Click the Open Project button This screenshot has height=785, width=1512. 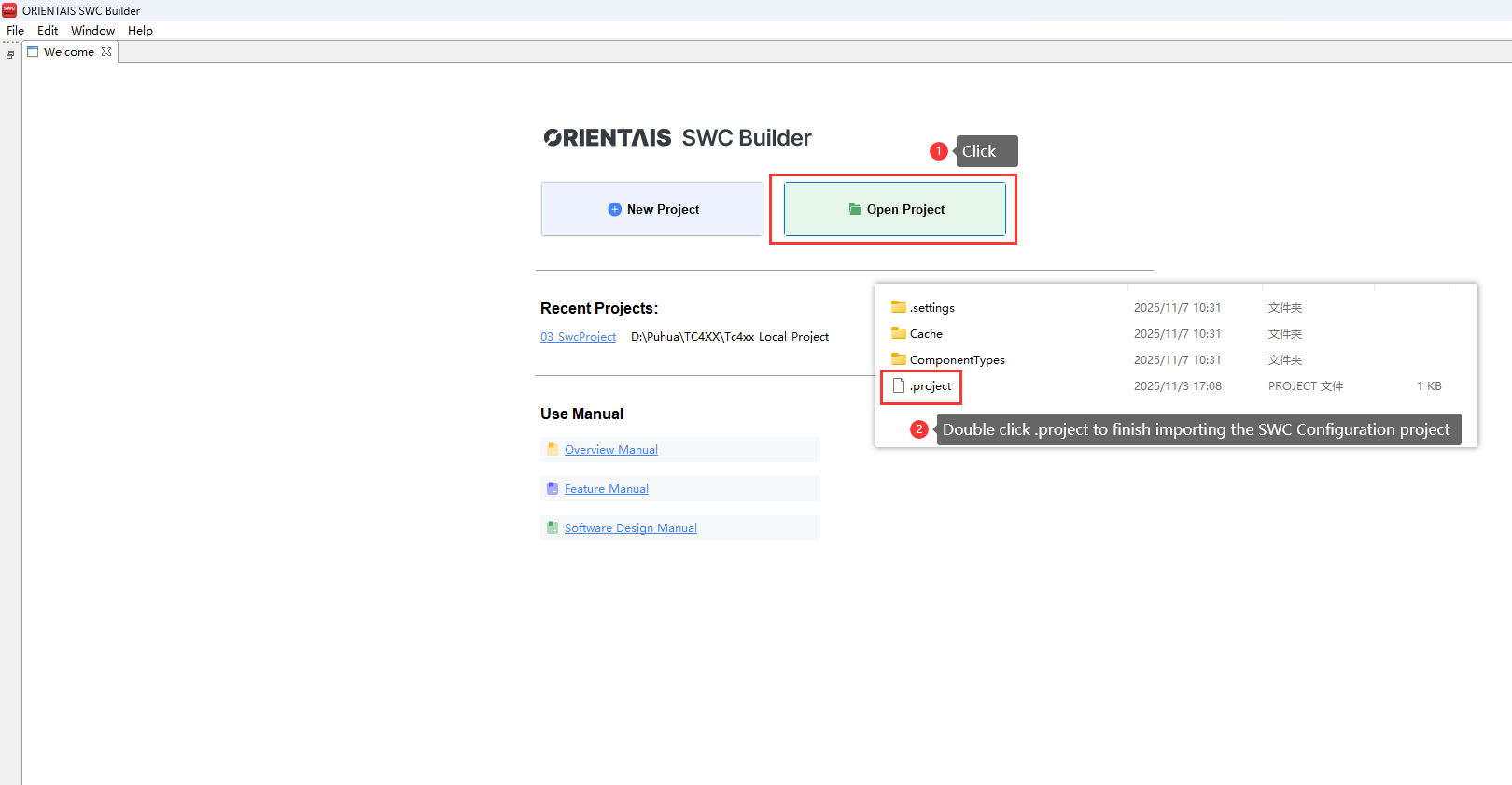click(x=895, y=209)
